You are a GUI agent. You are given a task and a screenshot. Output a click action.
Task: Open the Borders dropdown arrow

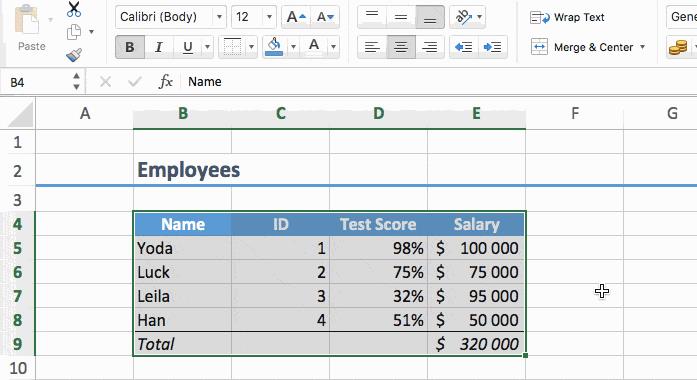(251, 47)
